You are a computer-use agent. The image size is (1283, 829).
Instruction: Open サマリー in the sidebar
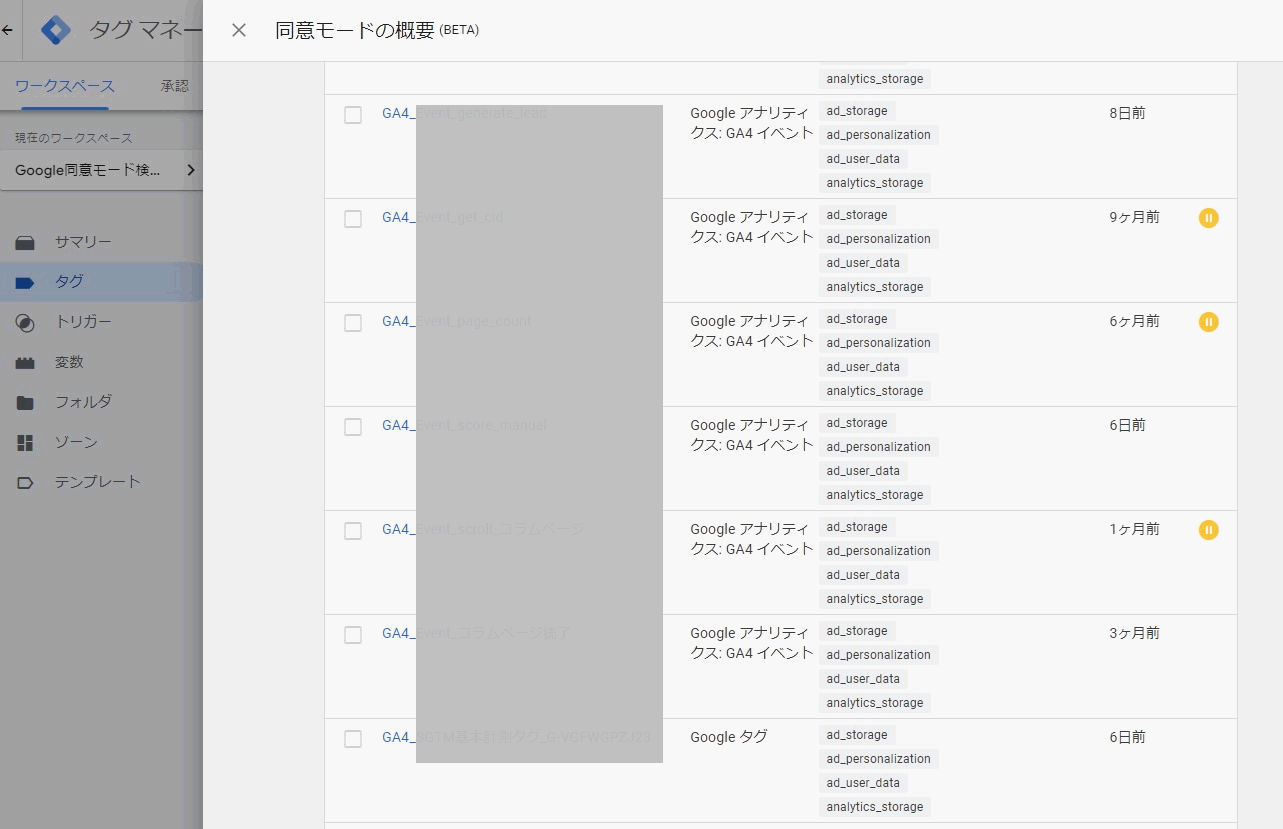[83, 242]
